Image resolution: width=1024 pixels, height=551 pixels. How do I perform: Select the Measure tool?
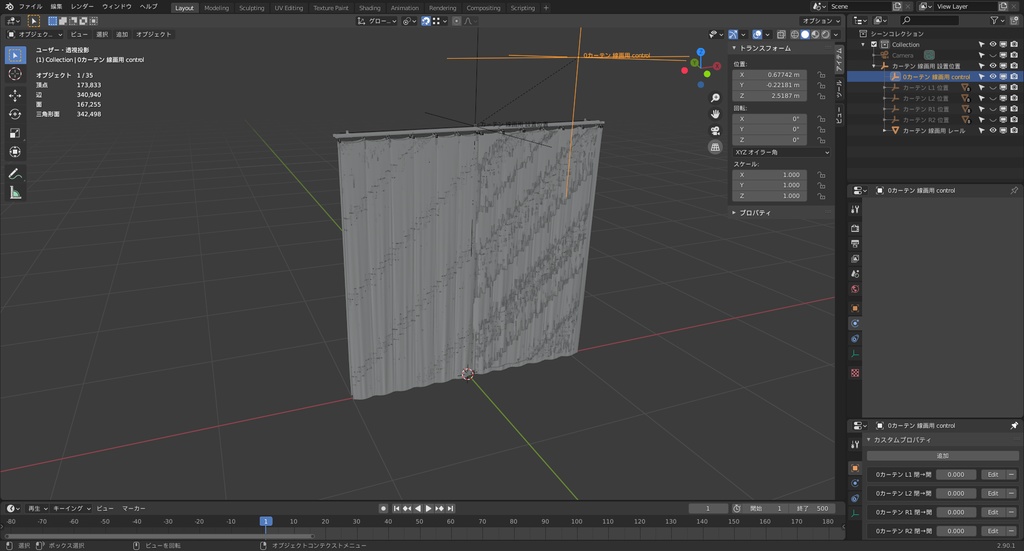click(x=15, y=192)
